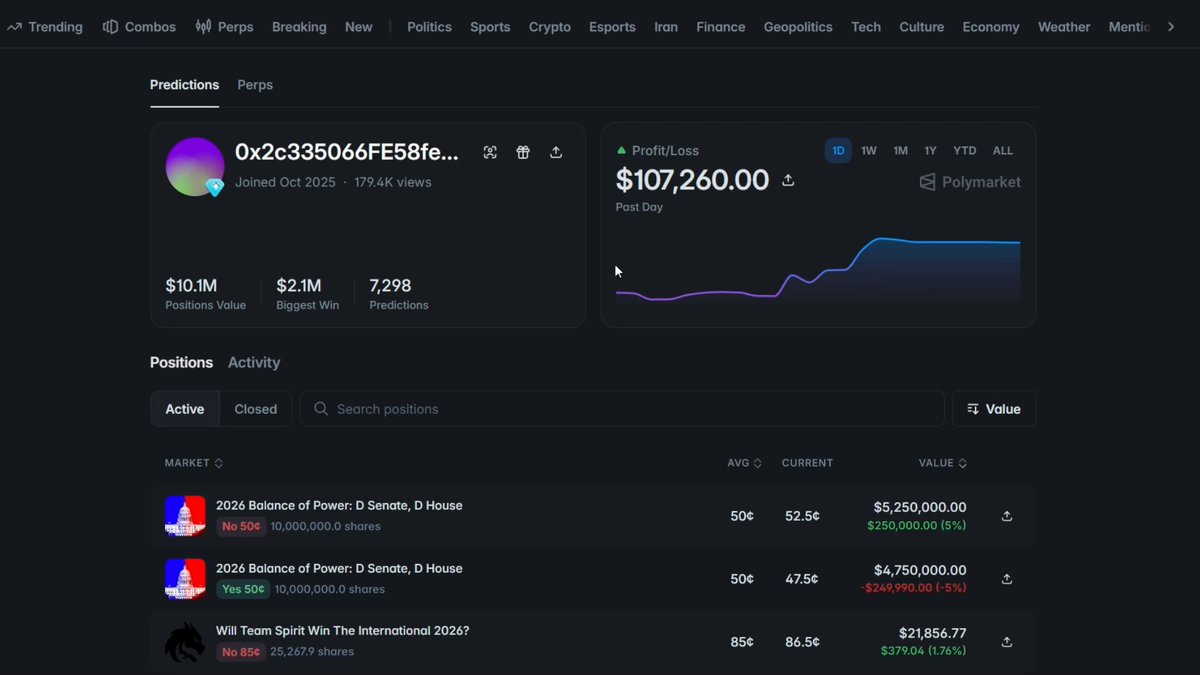Select the Positions tab

pyautogui.click(x=181, y=362)
